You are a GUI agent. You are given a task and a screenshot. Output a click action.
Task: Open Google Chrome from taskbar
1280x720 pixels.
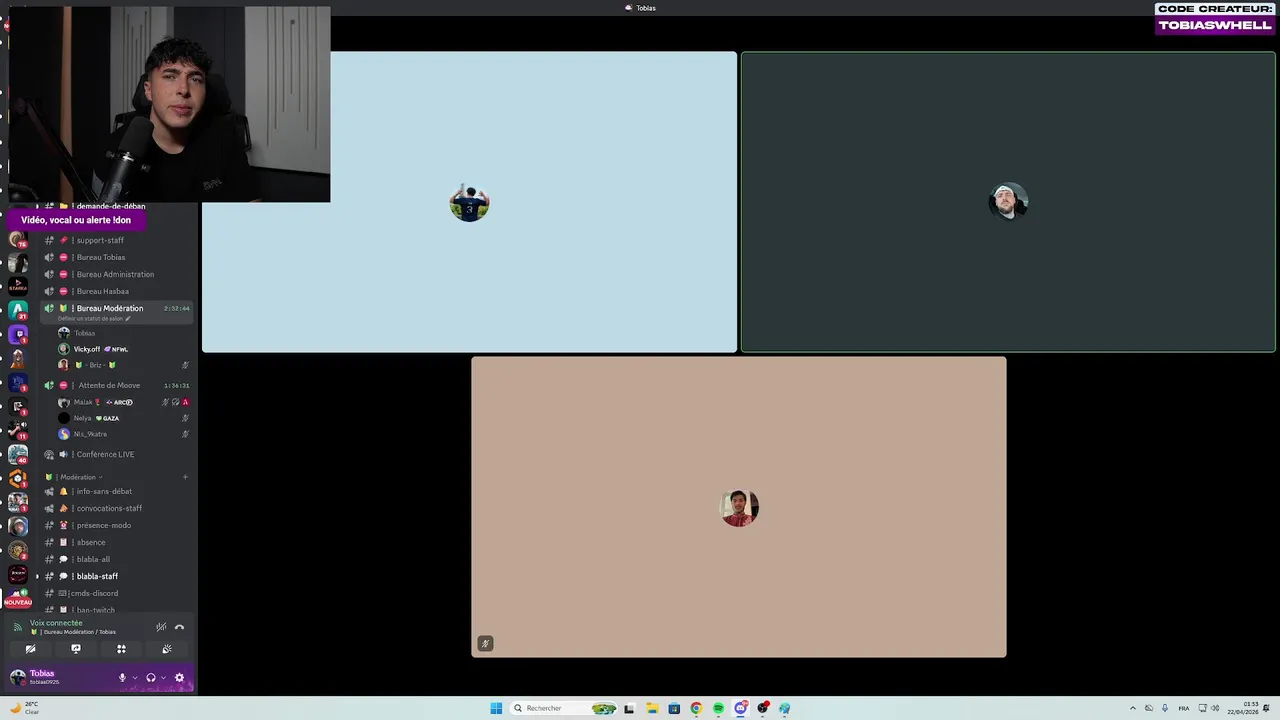point(696,708)
